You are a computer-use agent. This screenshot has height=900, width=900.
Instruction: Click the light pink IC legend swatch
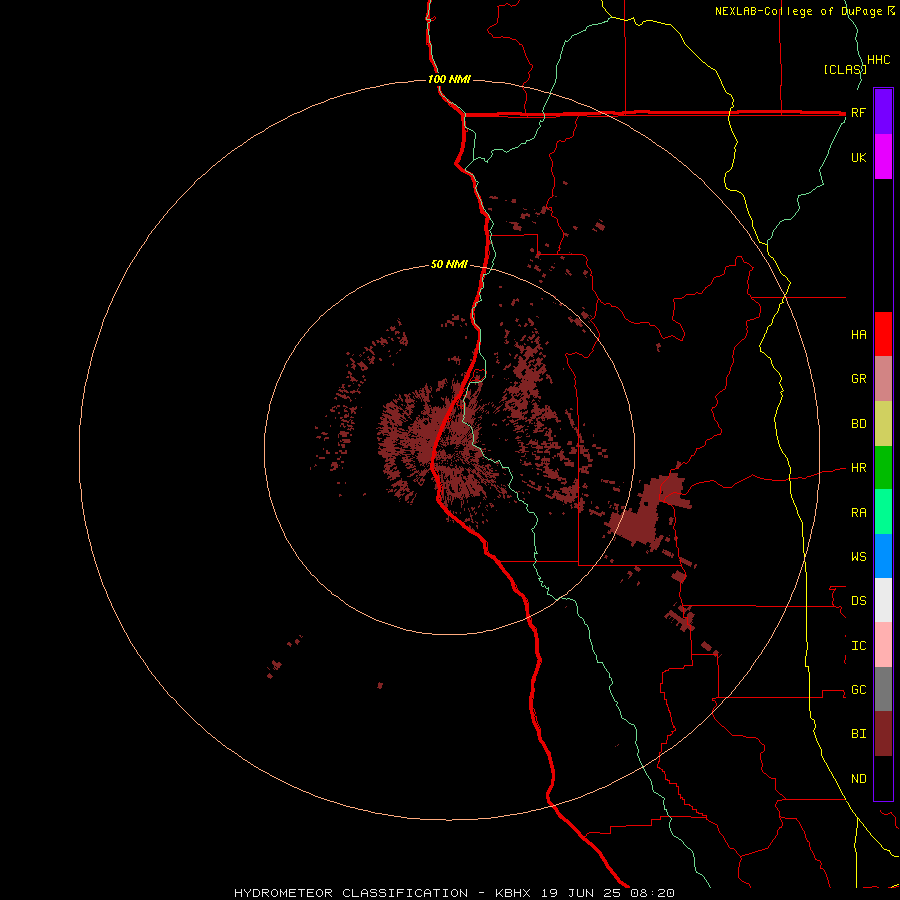point(883,645)
